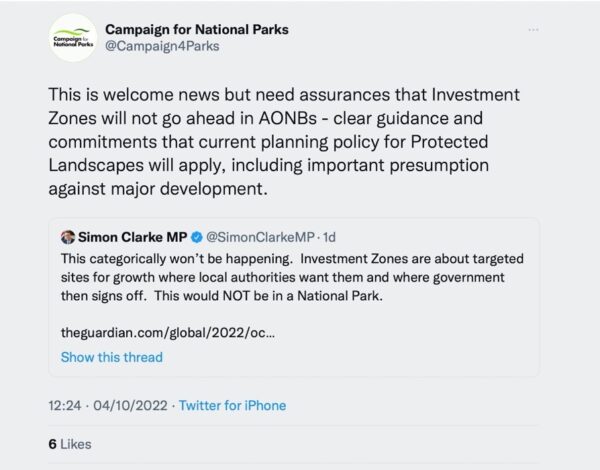Expand with Show this thread
This screenshot has width=600, height=470.
111,357
